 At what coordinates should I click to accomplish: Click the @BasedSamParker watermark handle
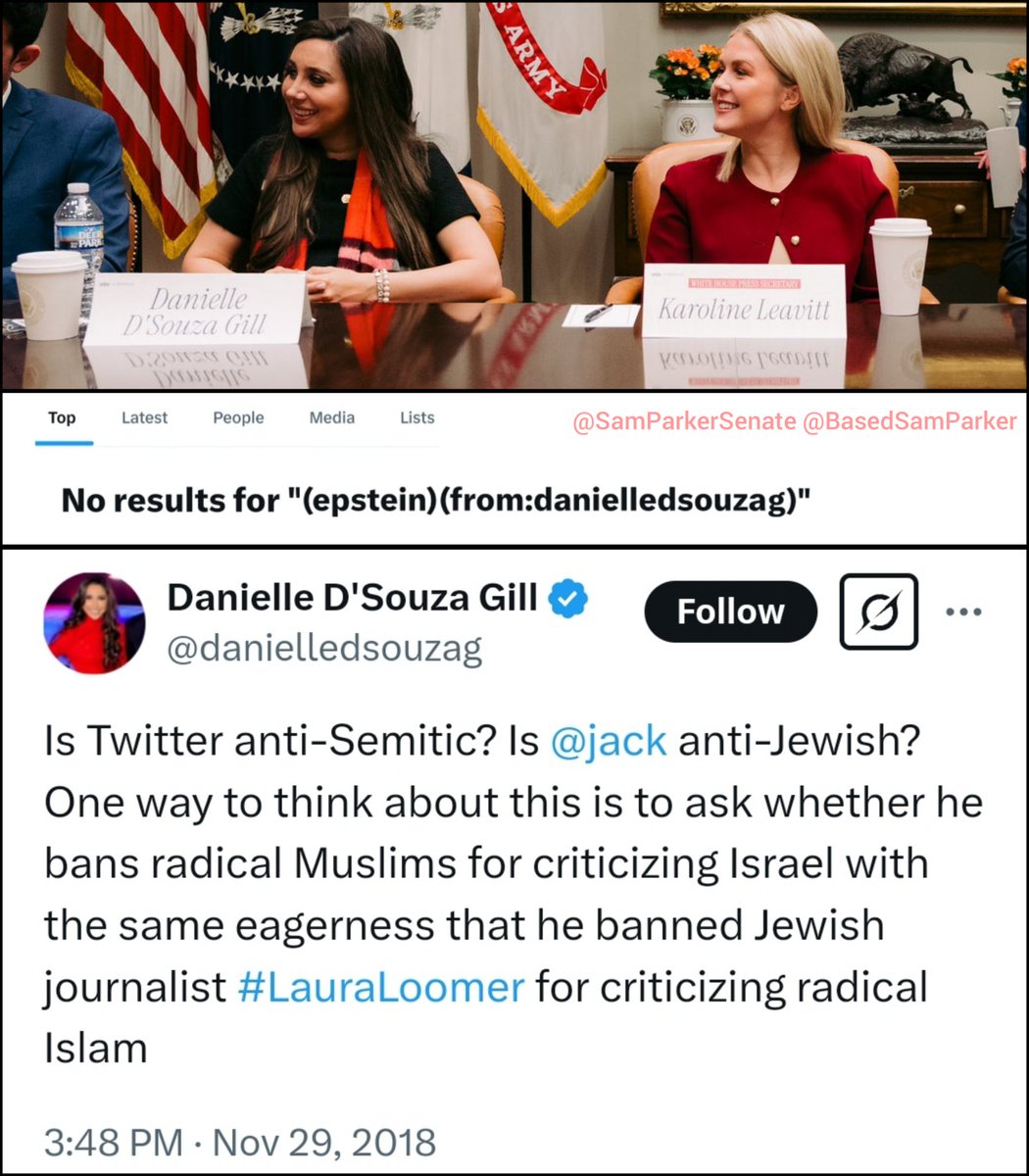tap(910, 421)
